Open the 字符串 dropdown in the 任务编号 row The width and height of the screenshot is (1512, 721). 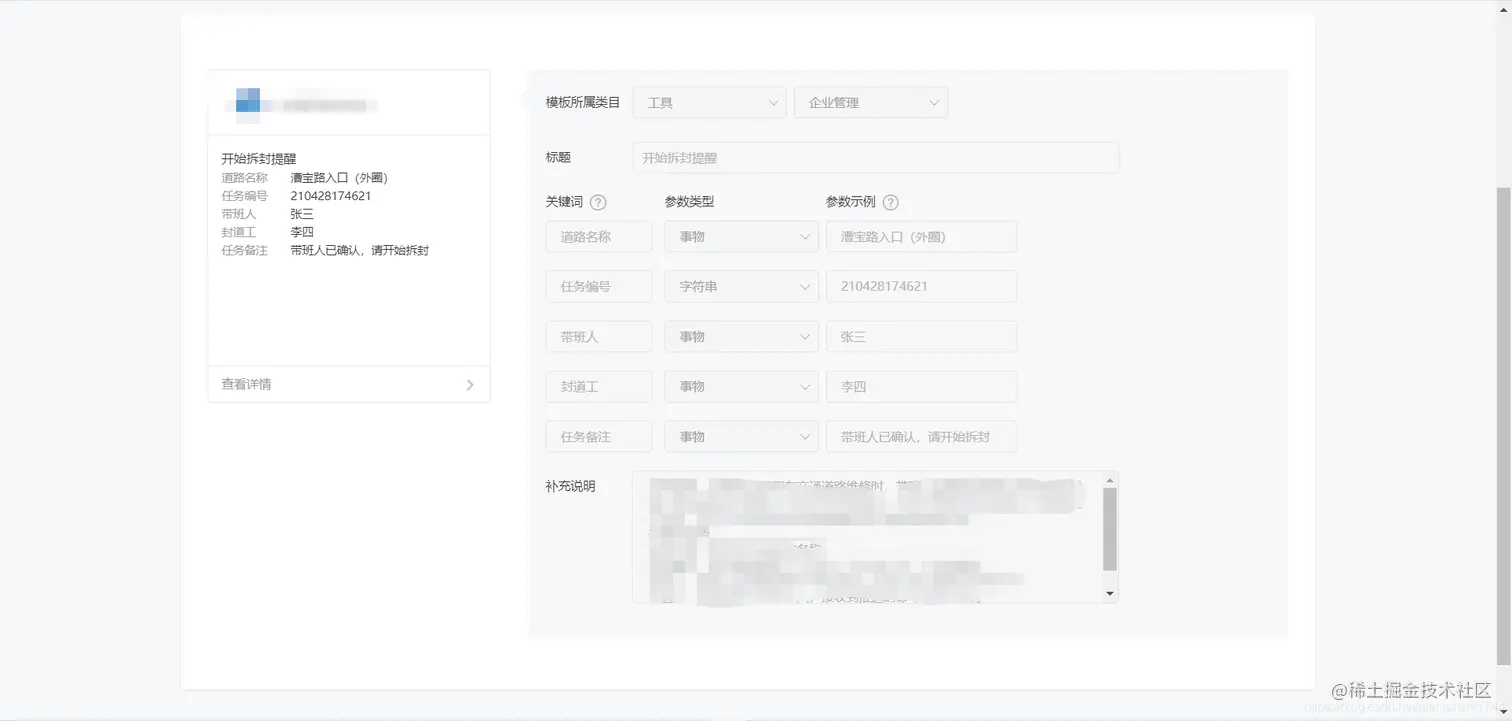[x=740, y=286]
